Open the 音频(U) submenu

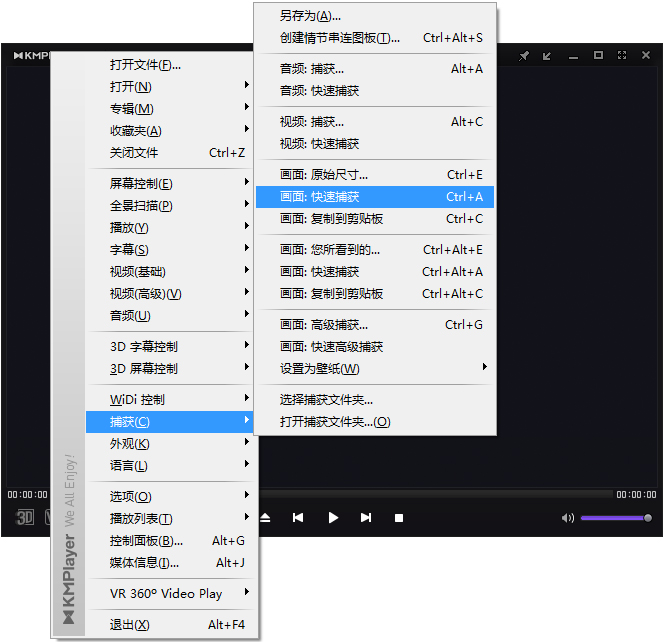tap(170, 316)
